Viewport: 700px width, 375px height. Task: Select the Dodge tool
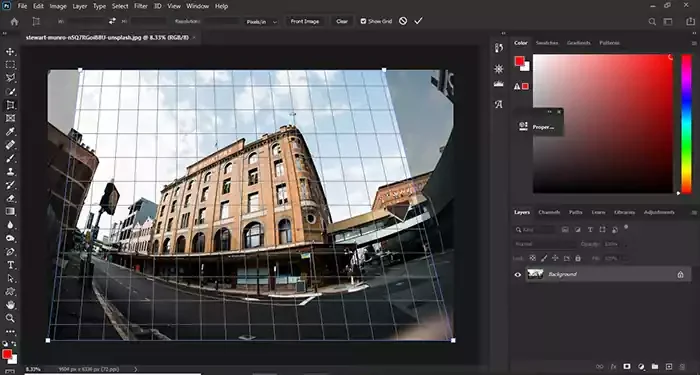tap(10, 238)
